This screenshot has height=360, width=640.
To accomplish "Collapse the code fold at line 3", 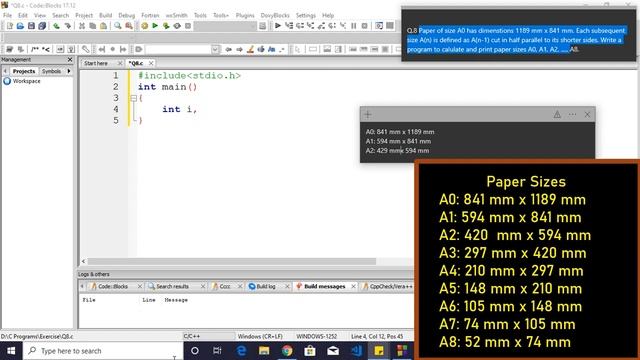I will (133, 98).
